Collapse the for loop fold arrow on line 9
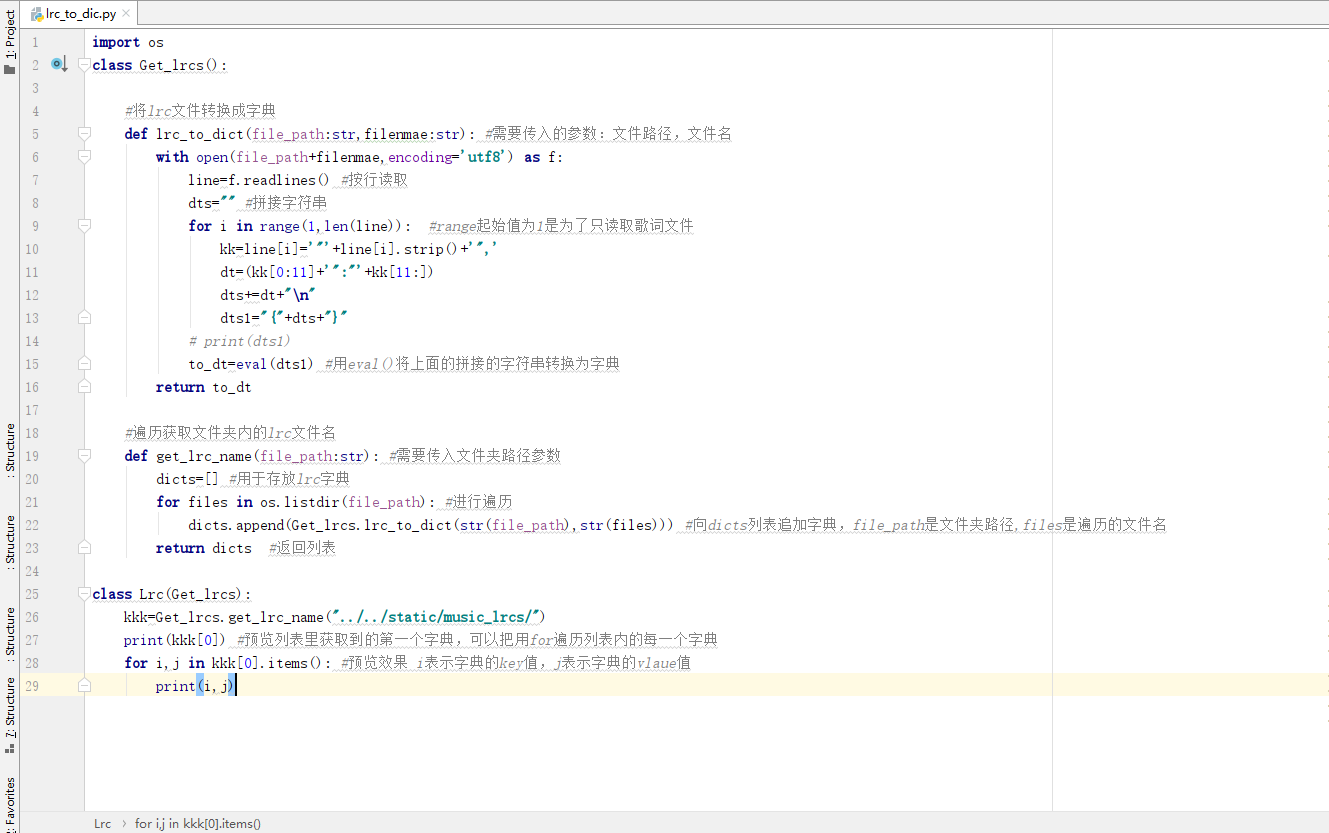1329x833 pixels. coord(83,225)
